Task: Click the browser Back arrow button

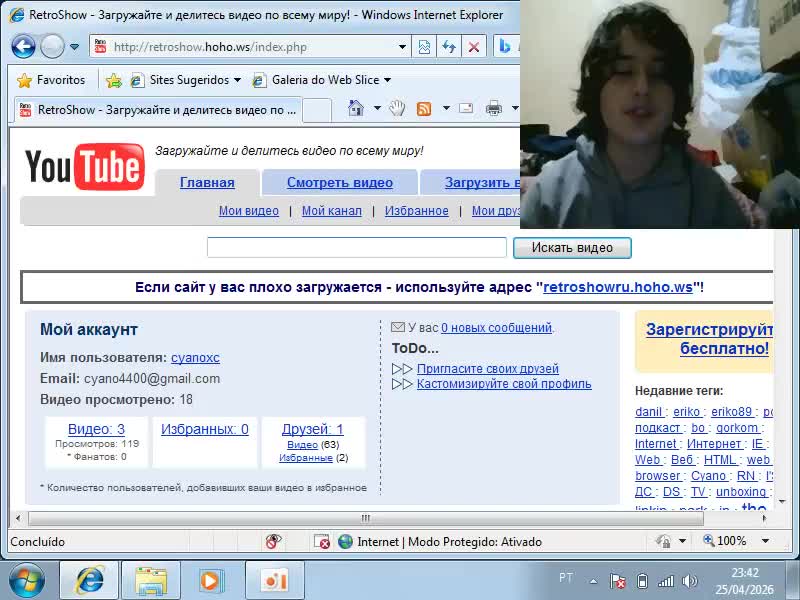Action: [x=23, y=46]
